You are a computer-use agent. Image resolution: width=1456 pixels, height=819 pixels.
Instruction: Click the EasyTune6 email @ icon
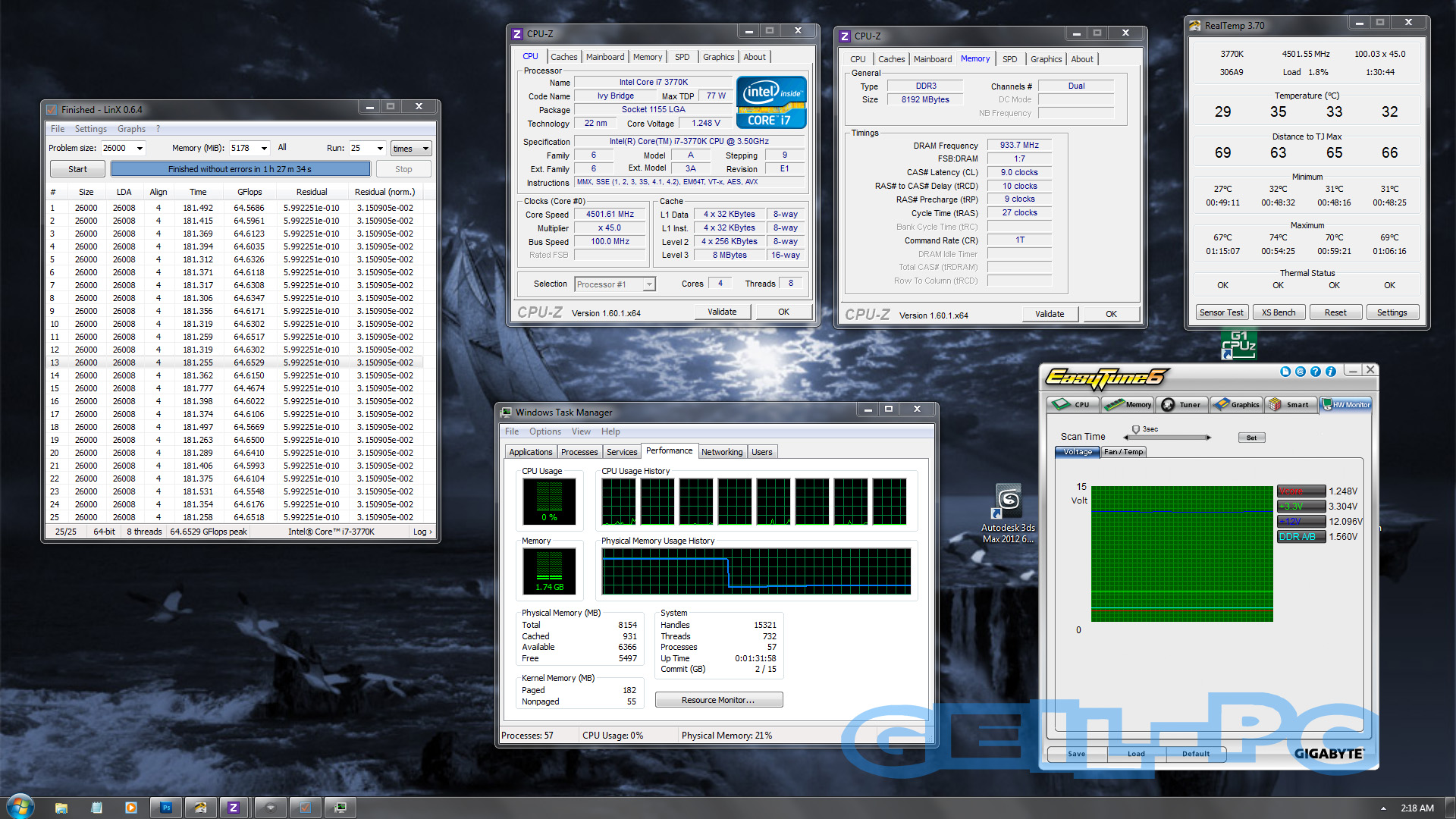tap(1301, 372)
